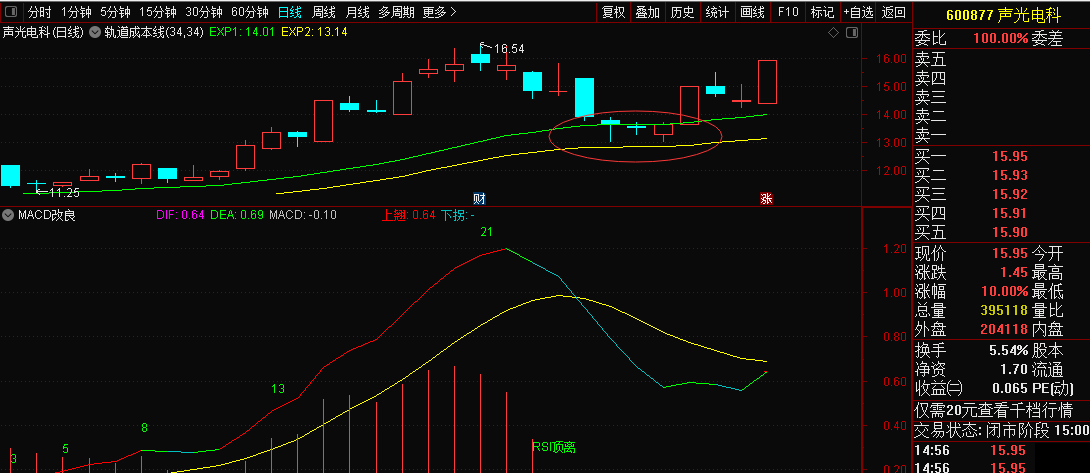This screenshot has height=473, width=1090.
Task: Click the 叠加 overlay button
Action: 648,12
